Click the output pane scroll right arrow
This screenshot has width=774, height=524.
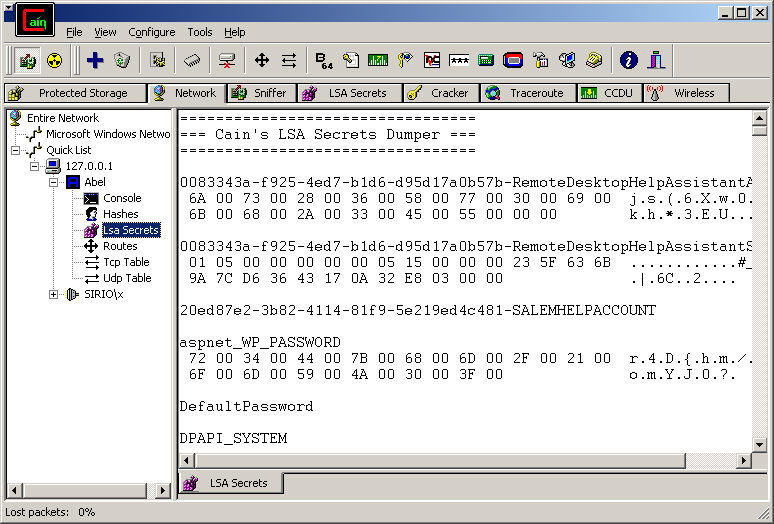coord(744,461)
